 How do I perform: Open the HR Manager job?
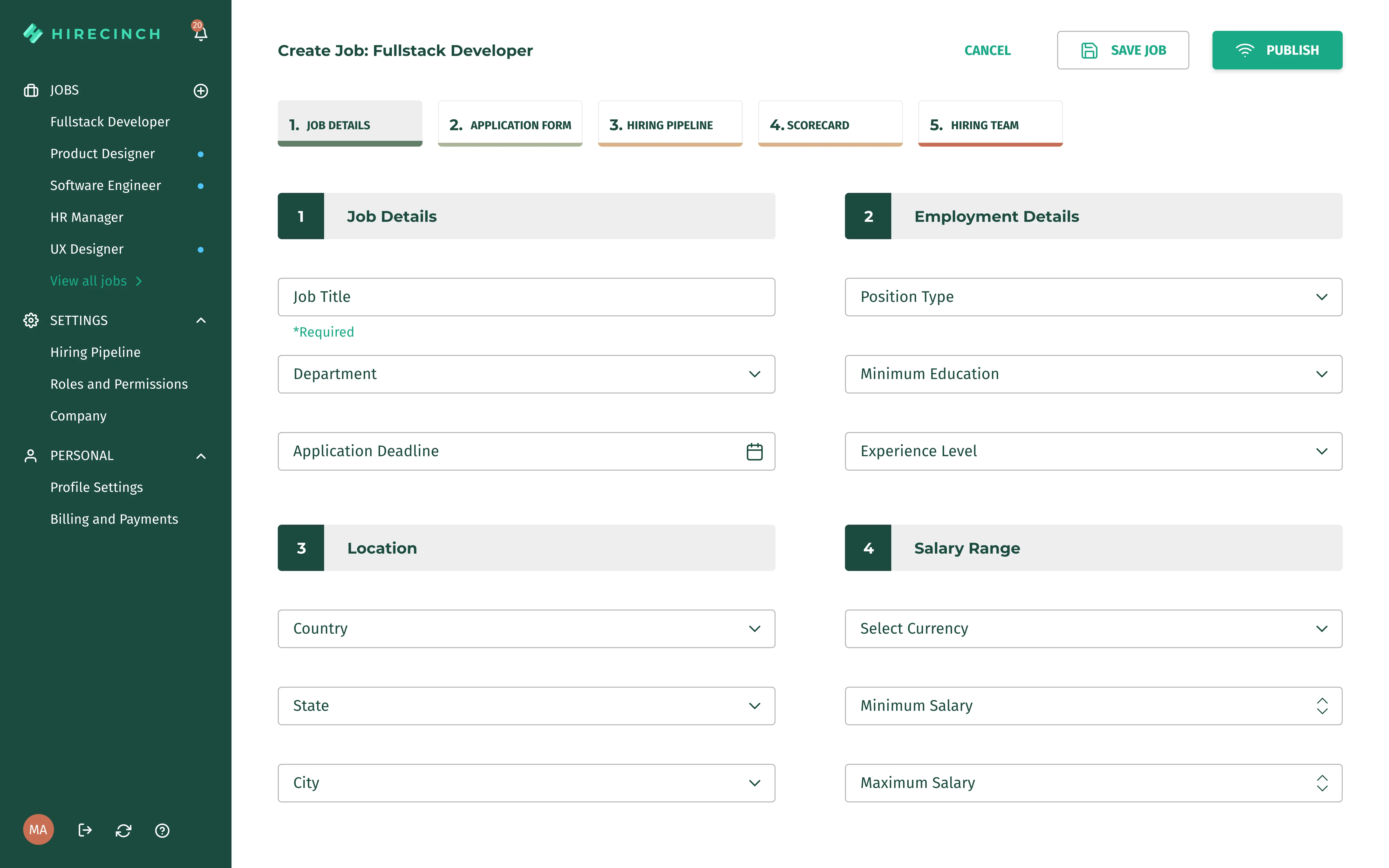(x=87, y=217)
